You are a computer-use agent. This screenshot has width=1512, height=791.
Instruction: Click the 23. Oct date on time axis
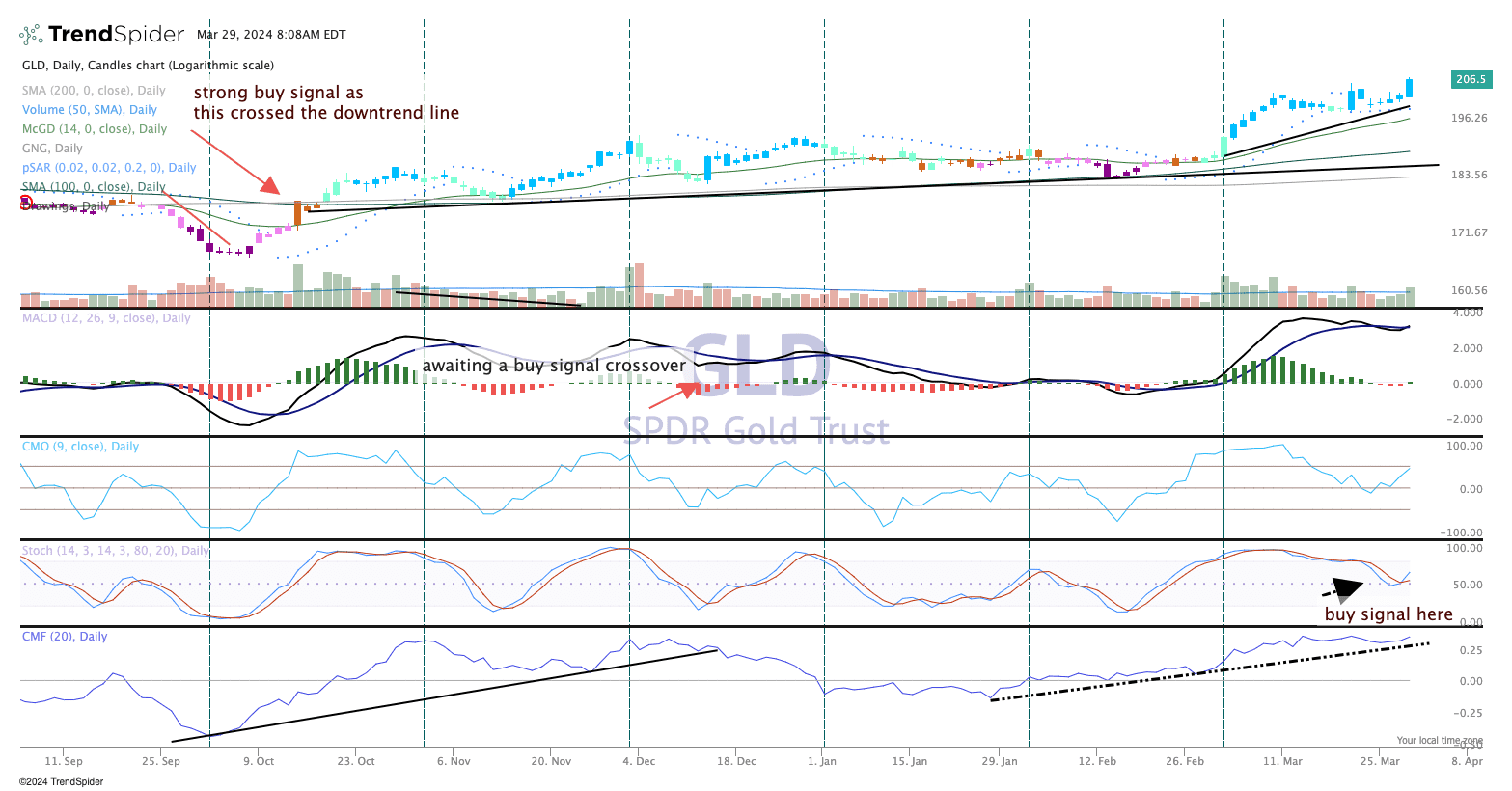click(356, 761)
